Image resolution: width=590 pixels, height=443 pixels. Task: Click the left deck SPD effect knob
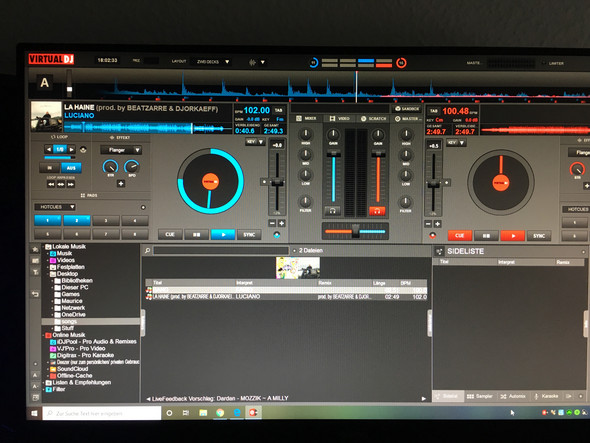coord(132,166)
